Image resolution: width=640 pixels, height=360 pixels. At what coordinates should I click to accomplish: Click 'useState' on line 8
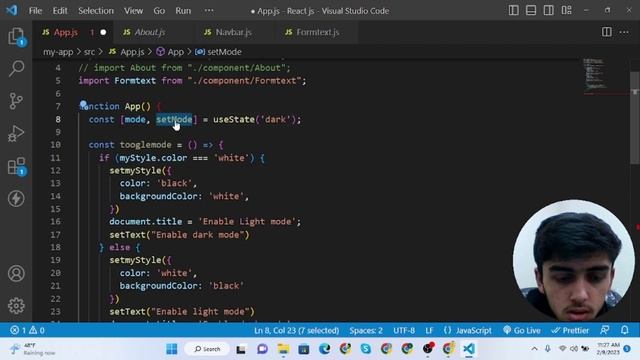pos(234,119)
